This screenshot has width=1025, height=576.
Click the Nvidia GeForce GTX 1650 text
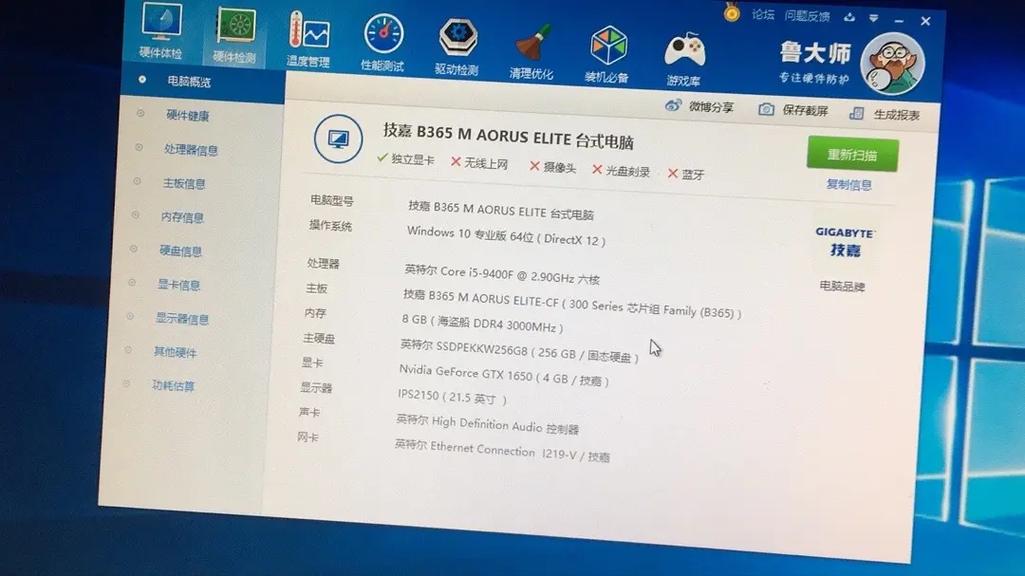503,375
